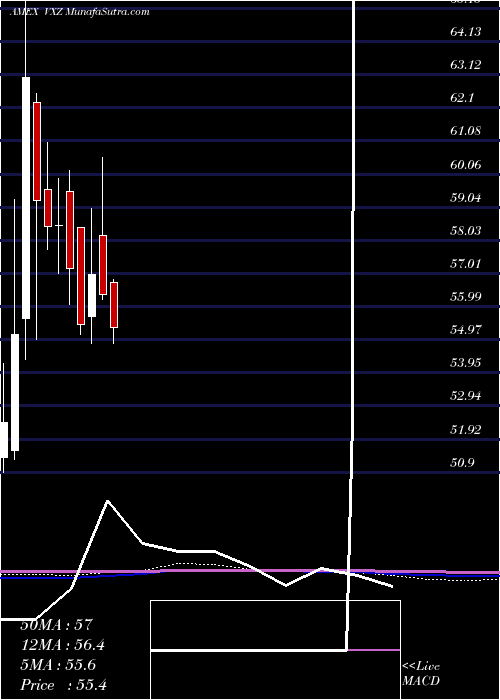Screen dimensions: 500x700
Task: Click the 60.06 price axis label
Action: [467, 165]
